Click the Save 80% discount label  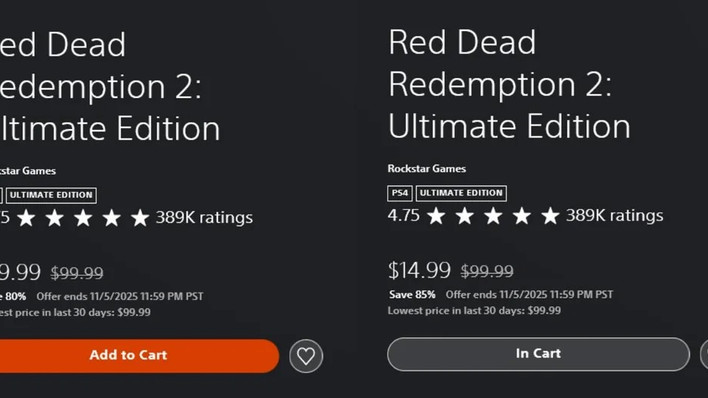pos(13,296)
